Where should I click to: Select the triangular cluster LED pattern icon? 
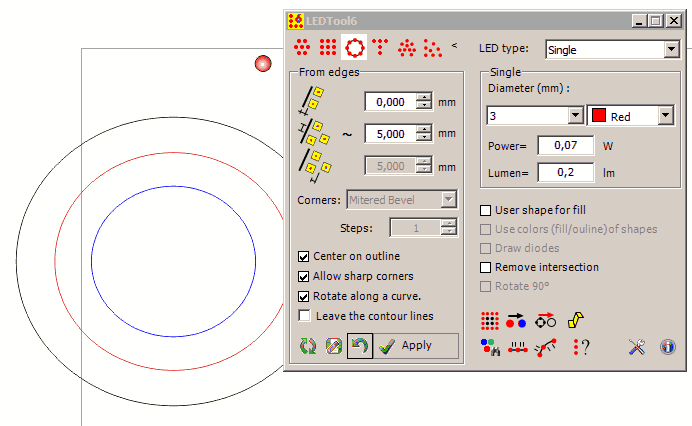tap(406, 48)
